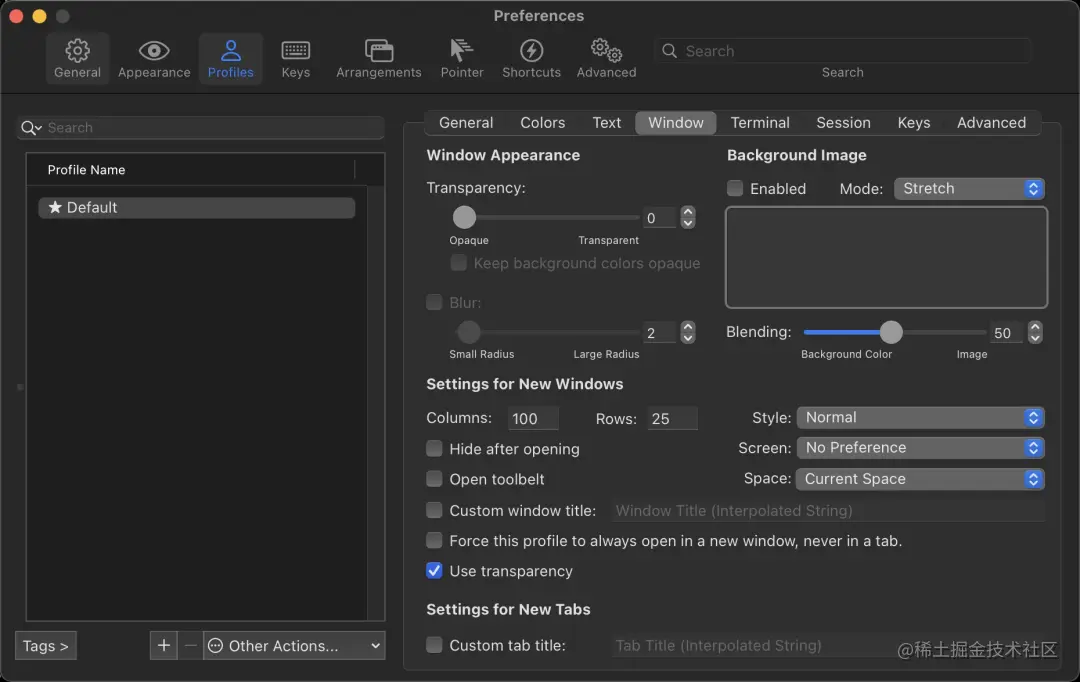The width and height of the screenshot is (1080, 682).
Task: Switch to the General profile tab
Action: click(466, 123)
